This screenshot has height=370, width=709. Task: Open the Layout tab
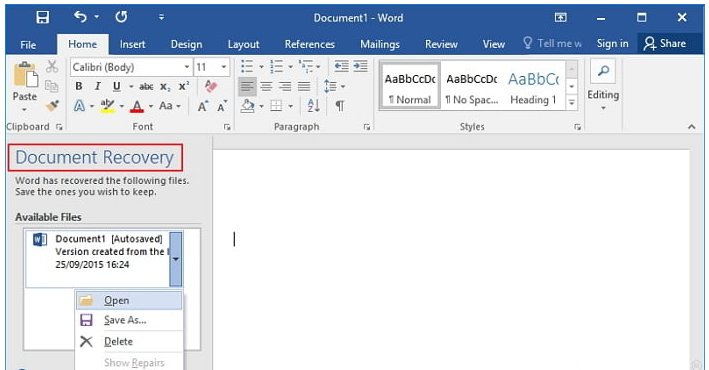(243, 44)
